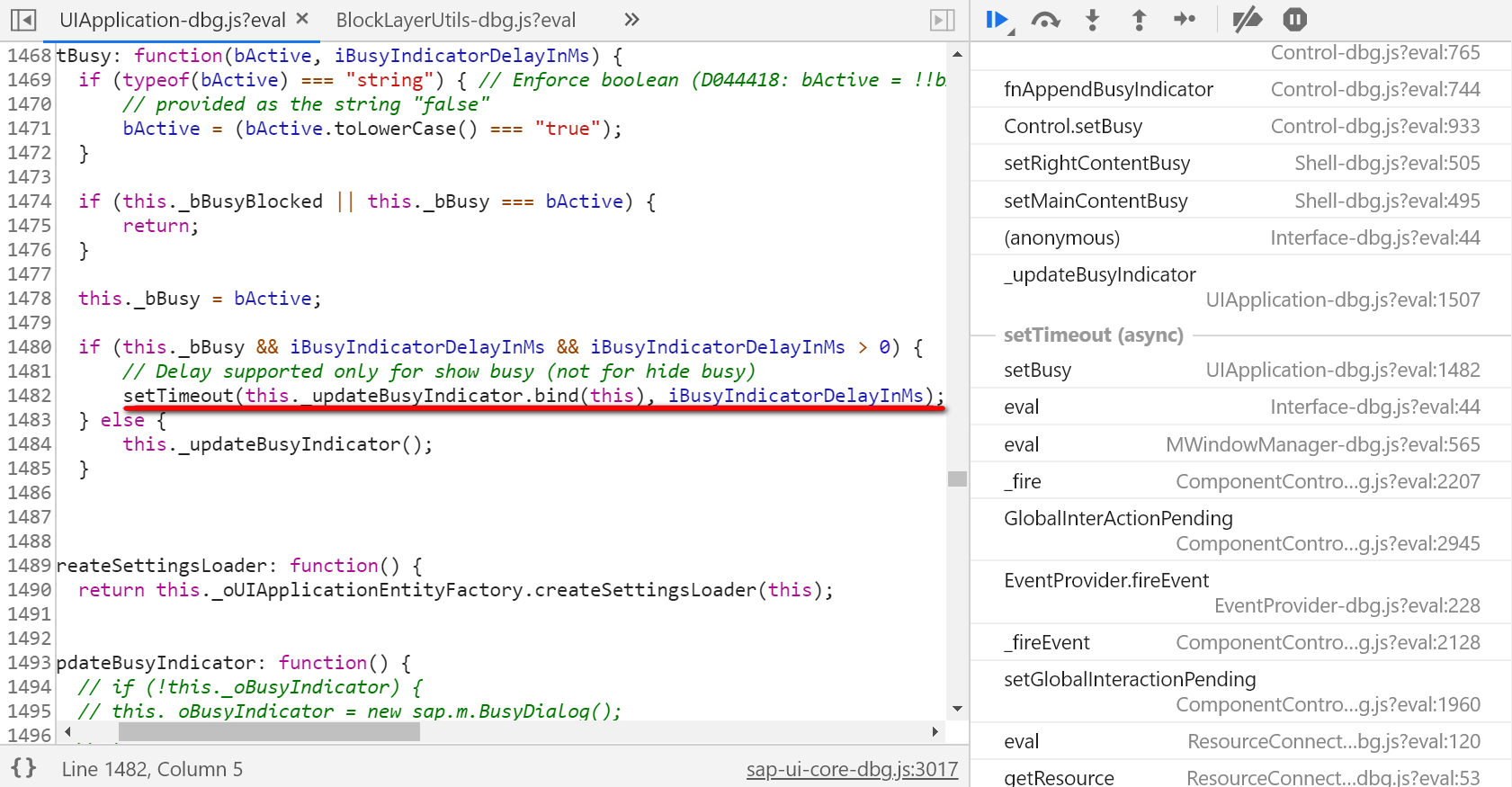
Task: Select the eval frame at ResourceConnect...bg.js?eval:120
Action: [x=1241, y=741]
